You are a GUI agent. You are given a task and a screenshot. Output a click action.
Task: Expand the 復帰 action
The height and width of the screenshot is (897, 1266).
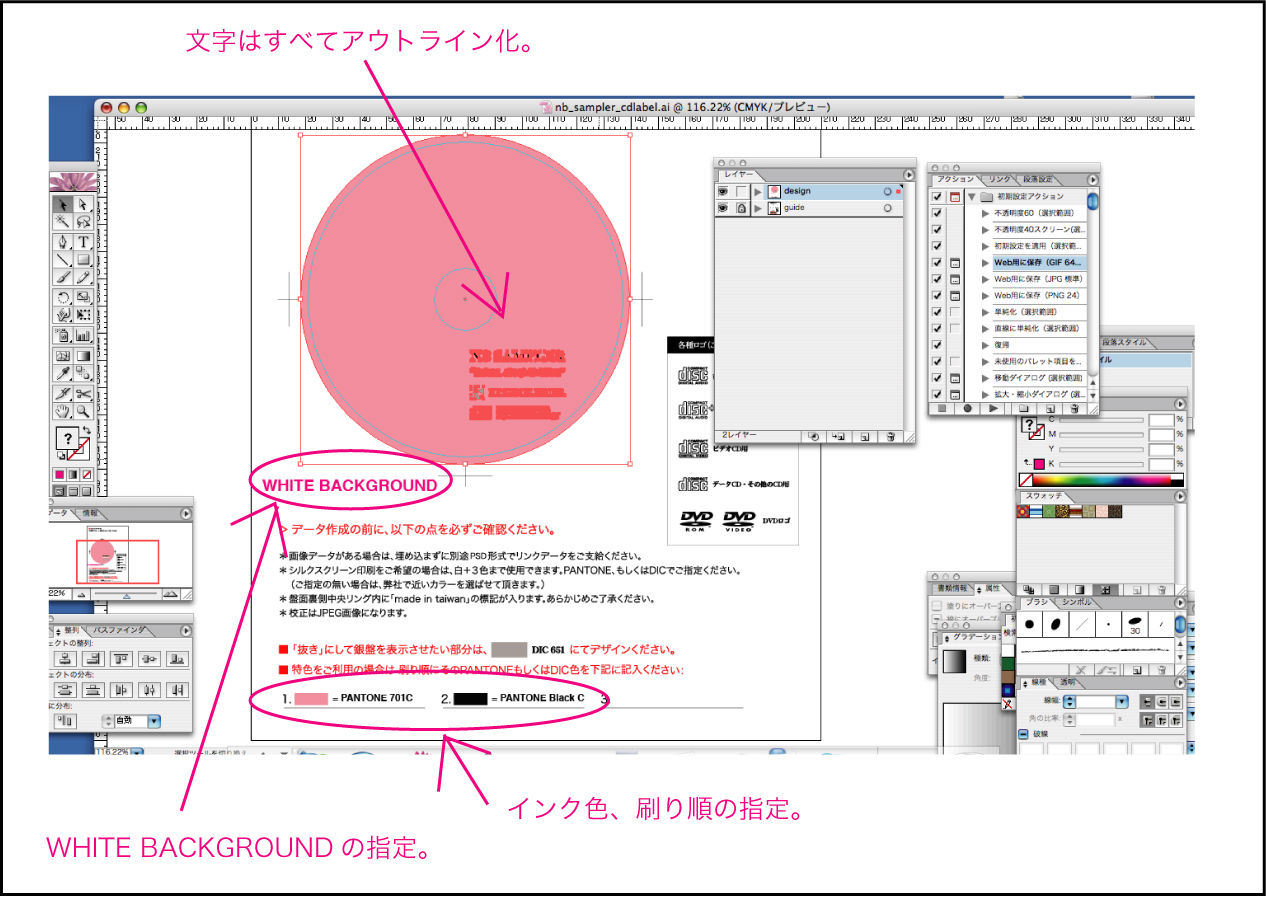pyautogui.click(x=985, y=345)
